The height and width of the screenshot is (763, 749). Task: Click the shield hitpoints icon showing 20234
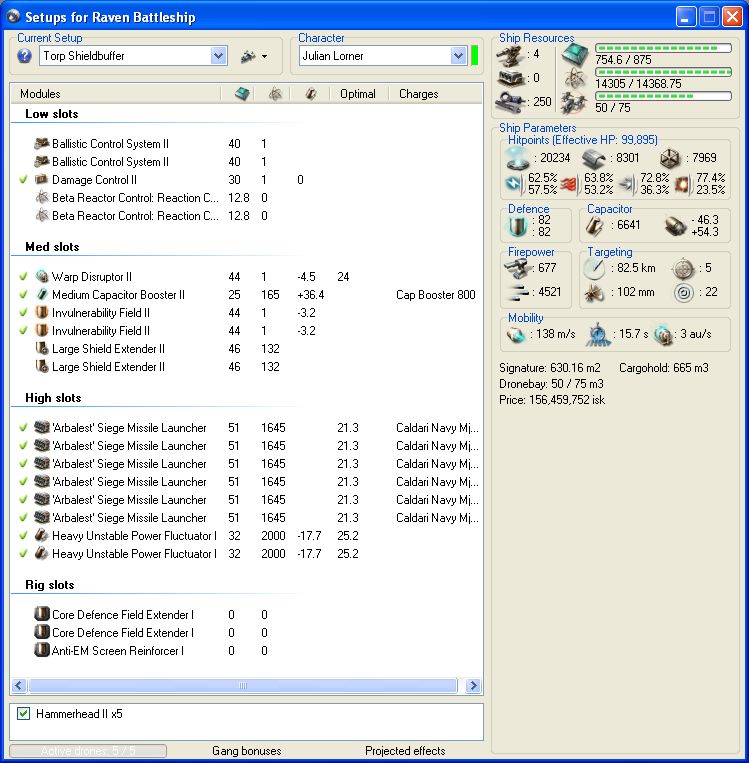click(x=517, y=158)
